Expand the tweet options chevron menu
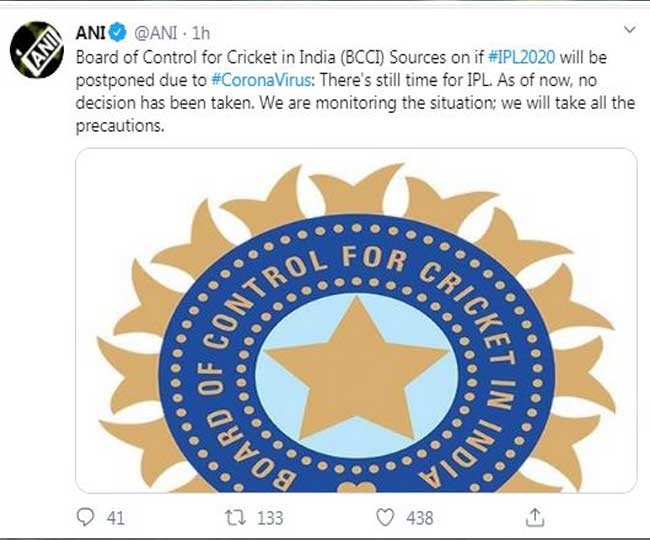Screen dimensions: 650x540 pos(630,30)
